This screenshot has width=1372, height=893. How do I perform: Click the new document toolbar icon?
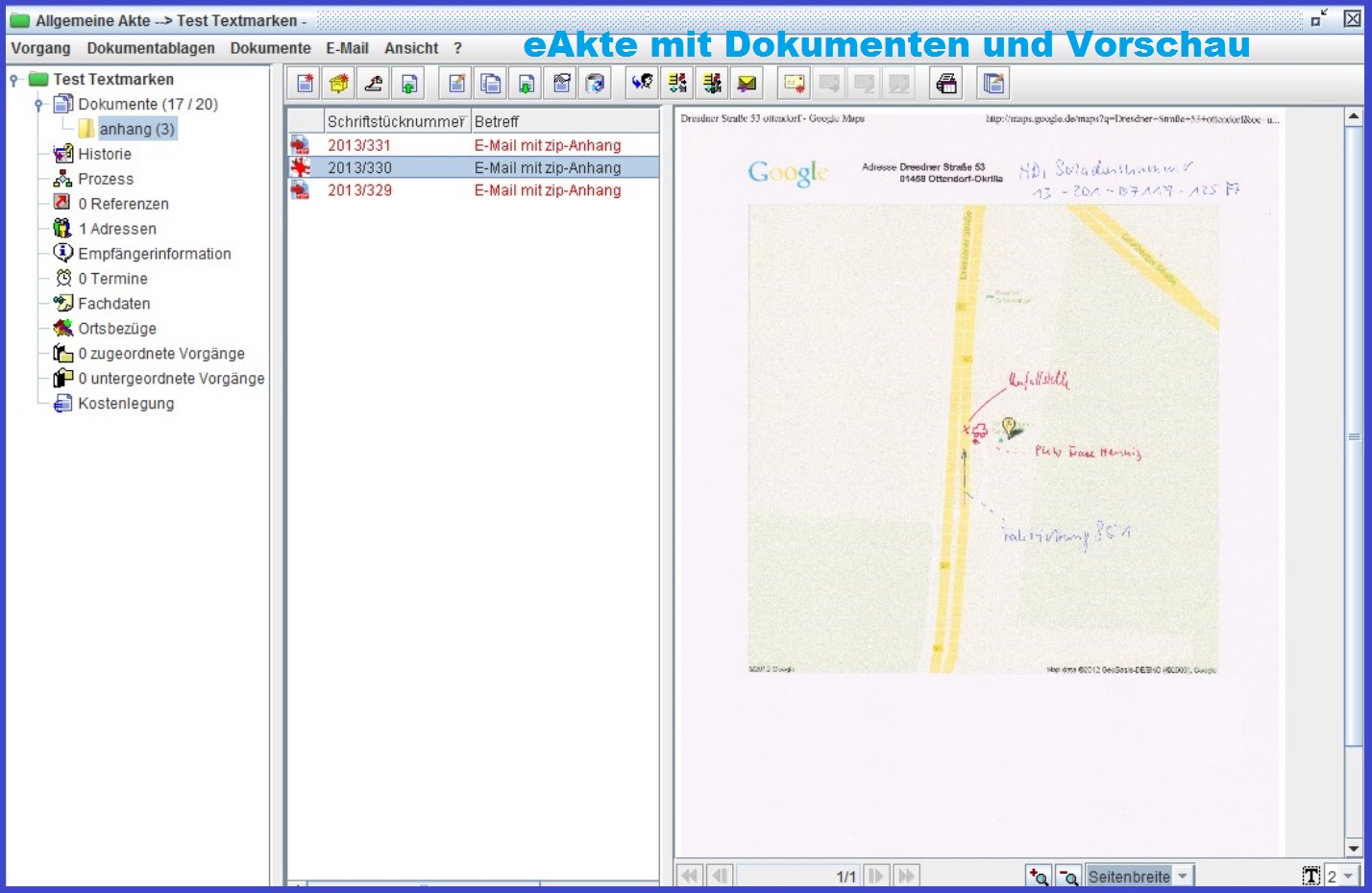(x=306, y=85)
